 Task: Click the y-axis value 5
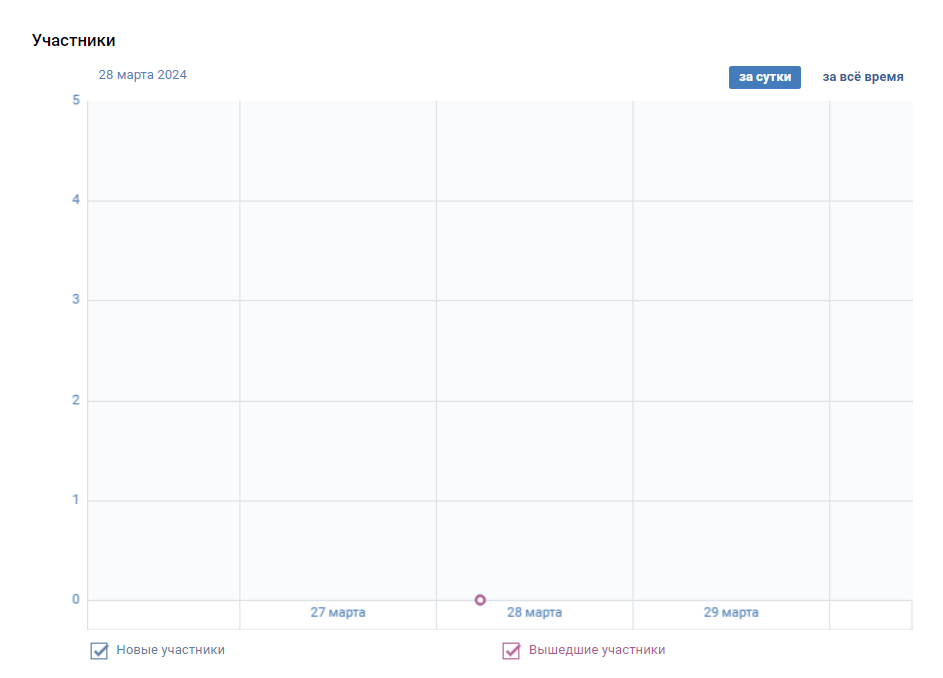point(76,100)
